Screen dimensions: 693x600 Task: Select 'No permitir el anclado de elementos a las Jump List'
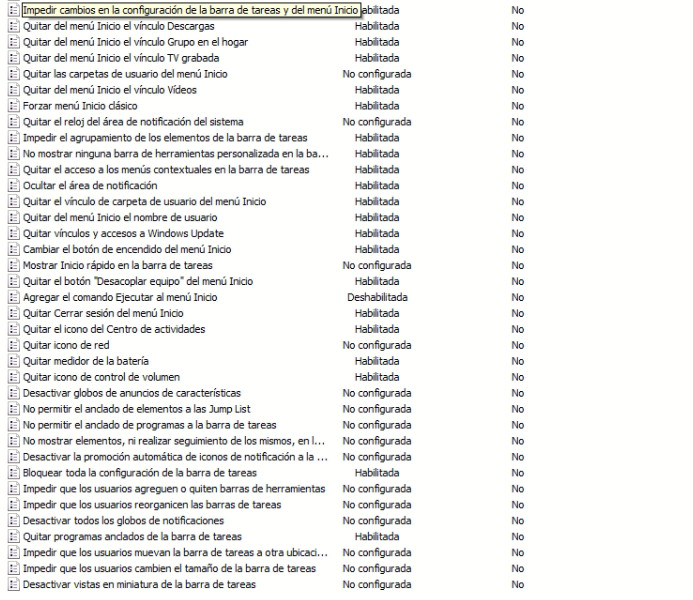tap(137, 409)
